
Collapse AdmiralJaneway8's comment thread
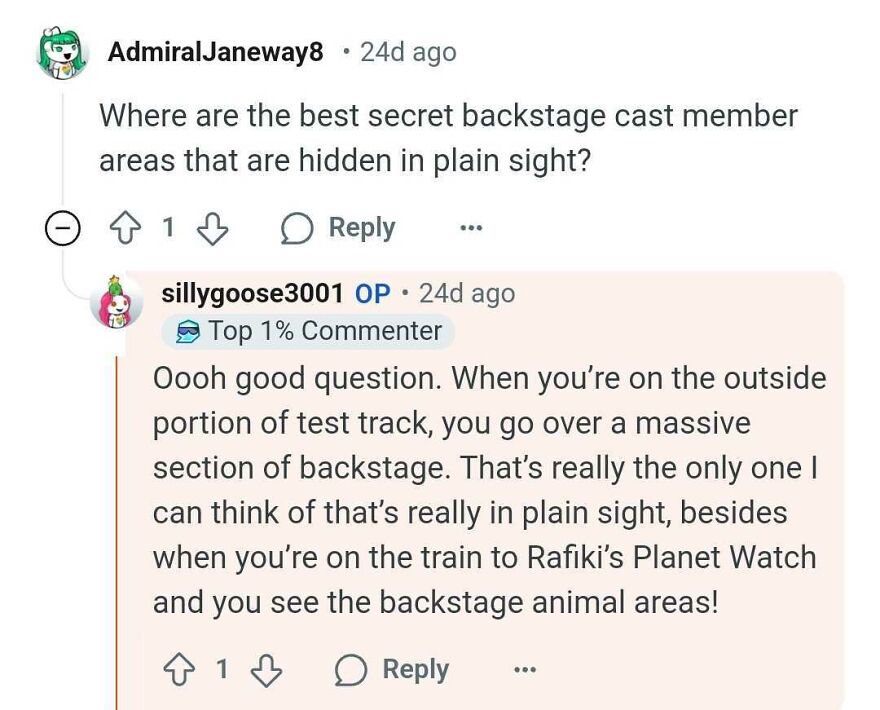coord(61,228)
